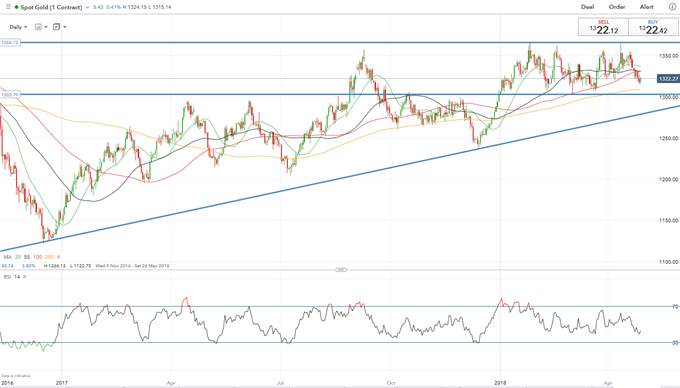Expand the arrow beside the chart type icon

(46, 27)
